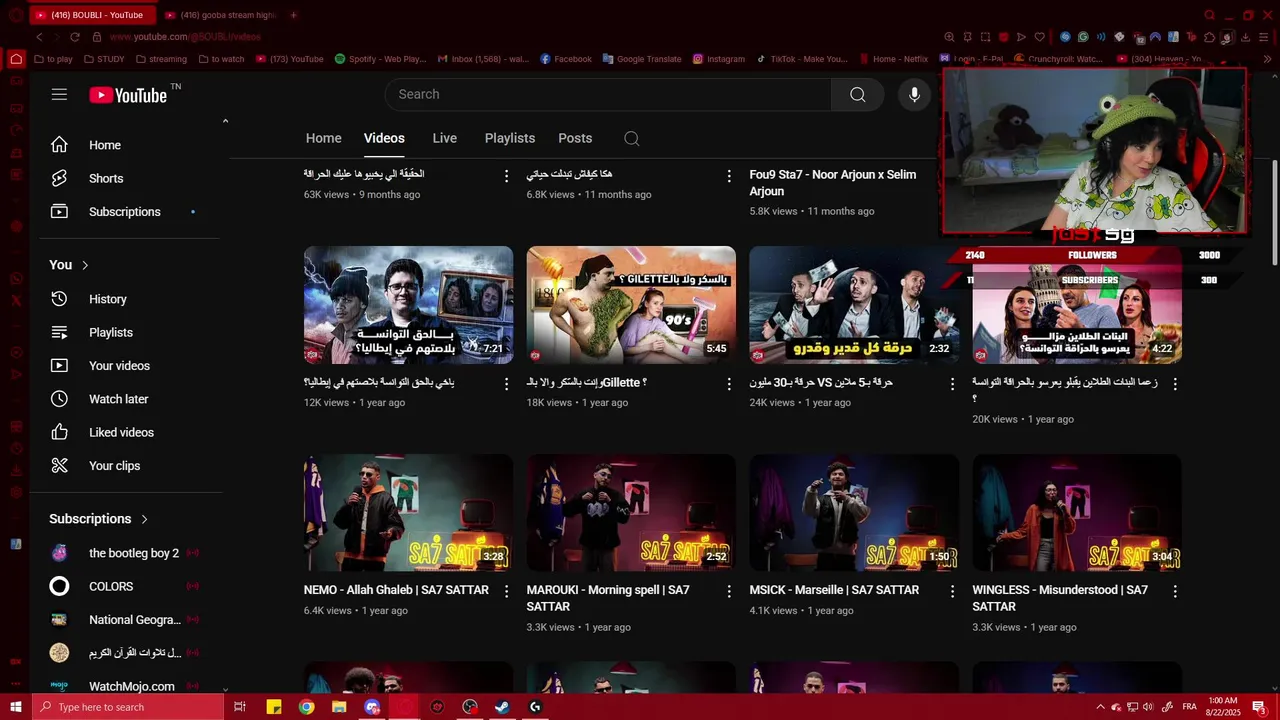Select the channel Videos tab
This screenshot has height=720, width=1280.
click(384, 138)
